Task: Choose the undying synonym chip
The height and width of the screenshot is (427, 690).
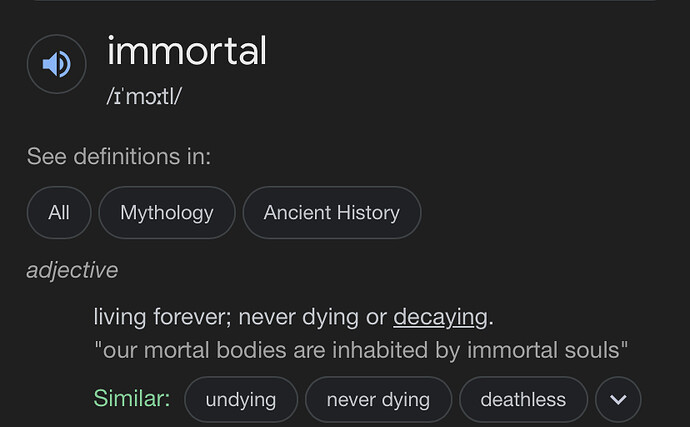Action: tap(241, 399)
